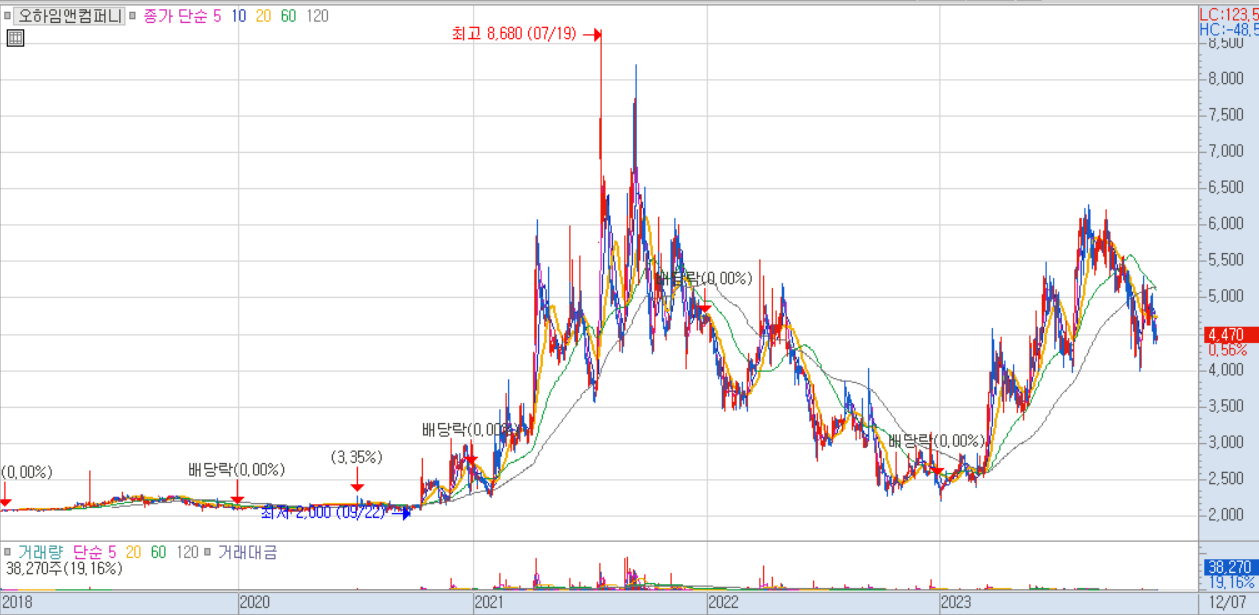Click the 6,000 price axis label
The image size is (1259, 615).
1226,224
